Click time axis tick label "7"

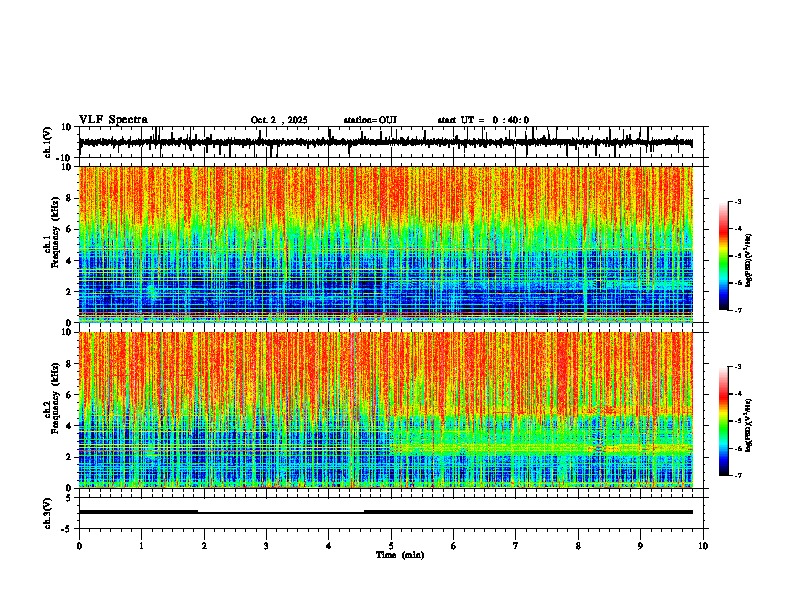pos(516,546)
